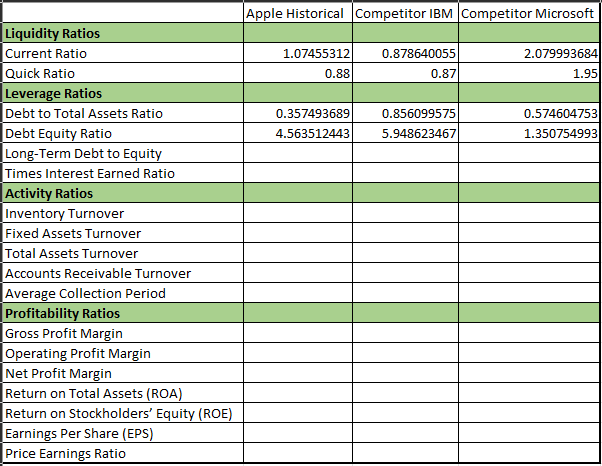Click the Times Interest Earned Ratio label

click(90, 174)
